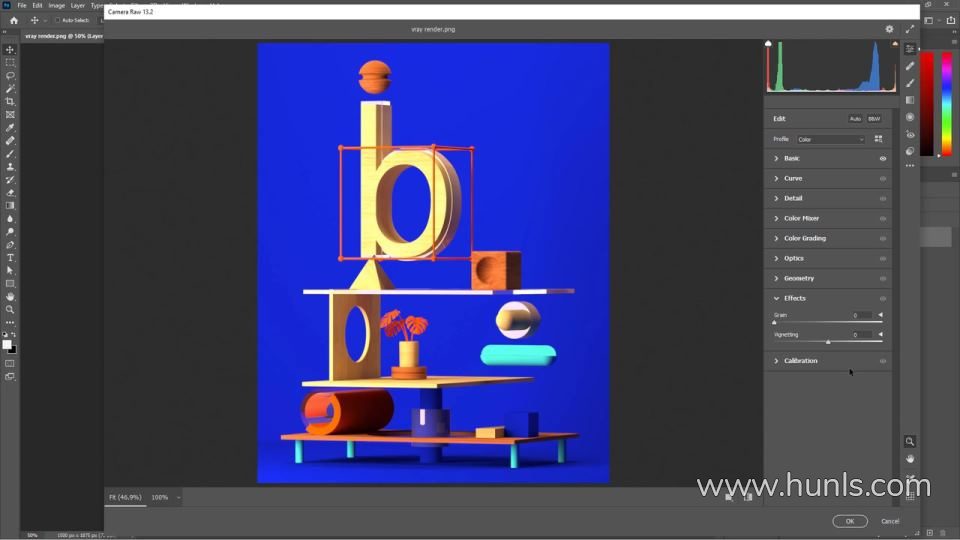Expand the Optics panel
The width and height of the screenshot is (960, 540).
click(x=776, y=258)
